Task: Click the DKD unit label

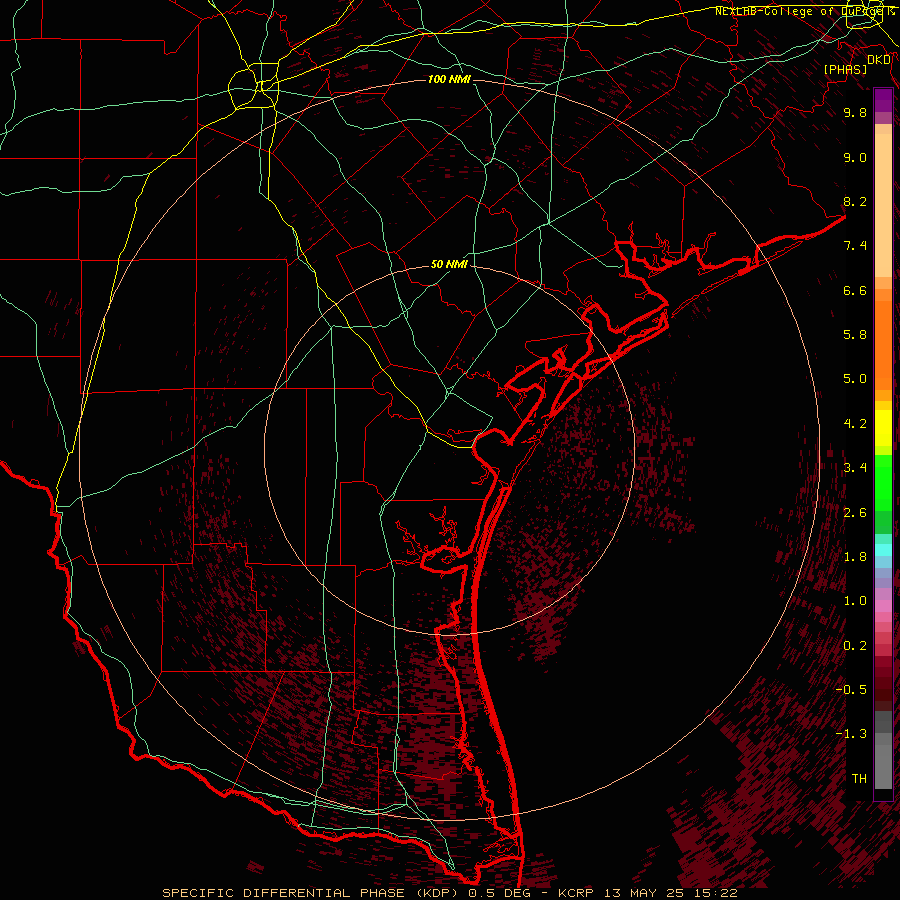Action: (879, 60)
